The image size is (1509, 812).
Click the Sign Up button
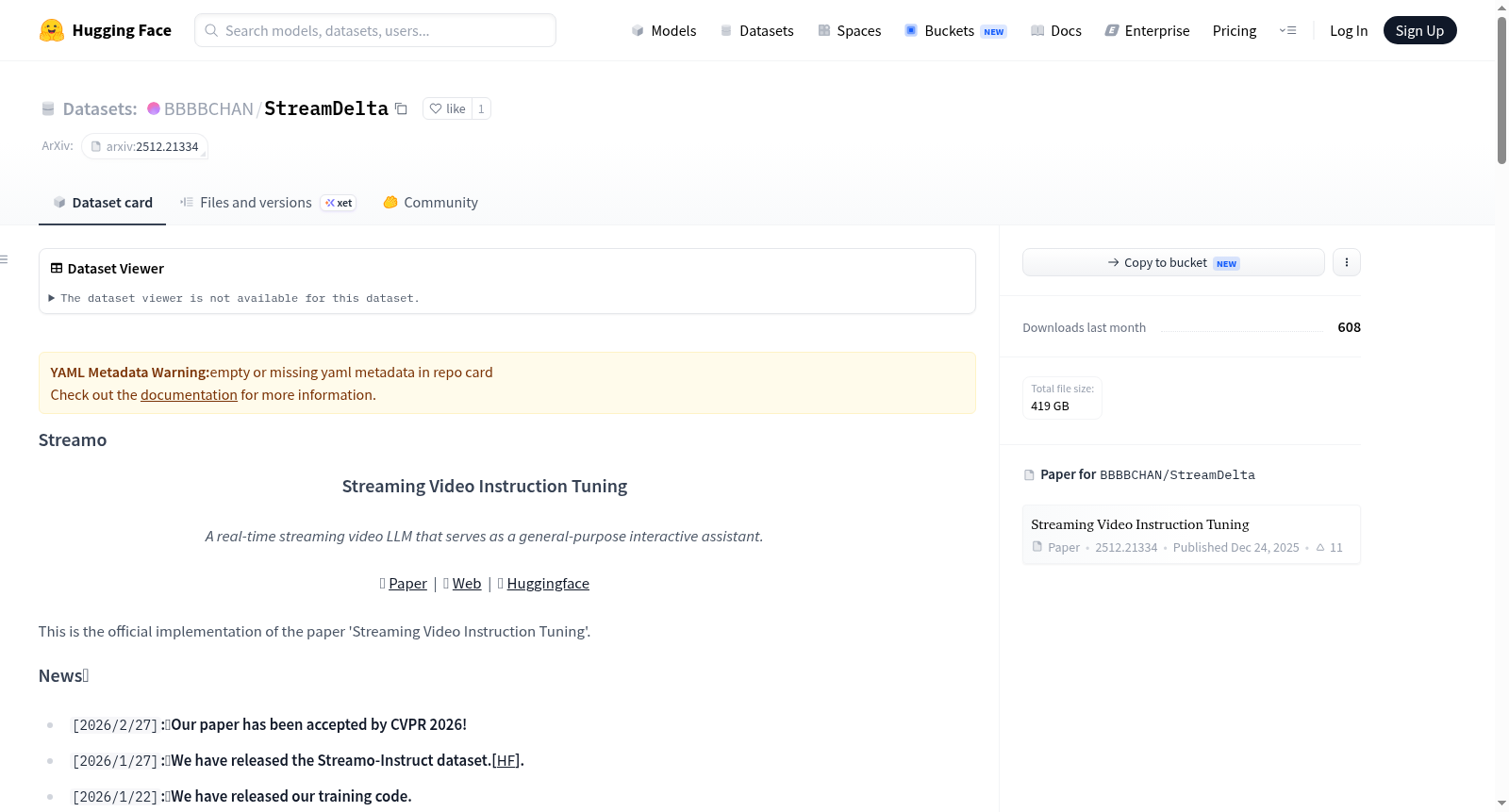(x=1419, y=30)
